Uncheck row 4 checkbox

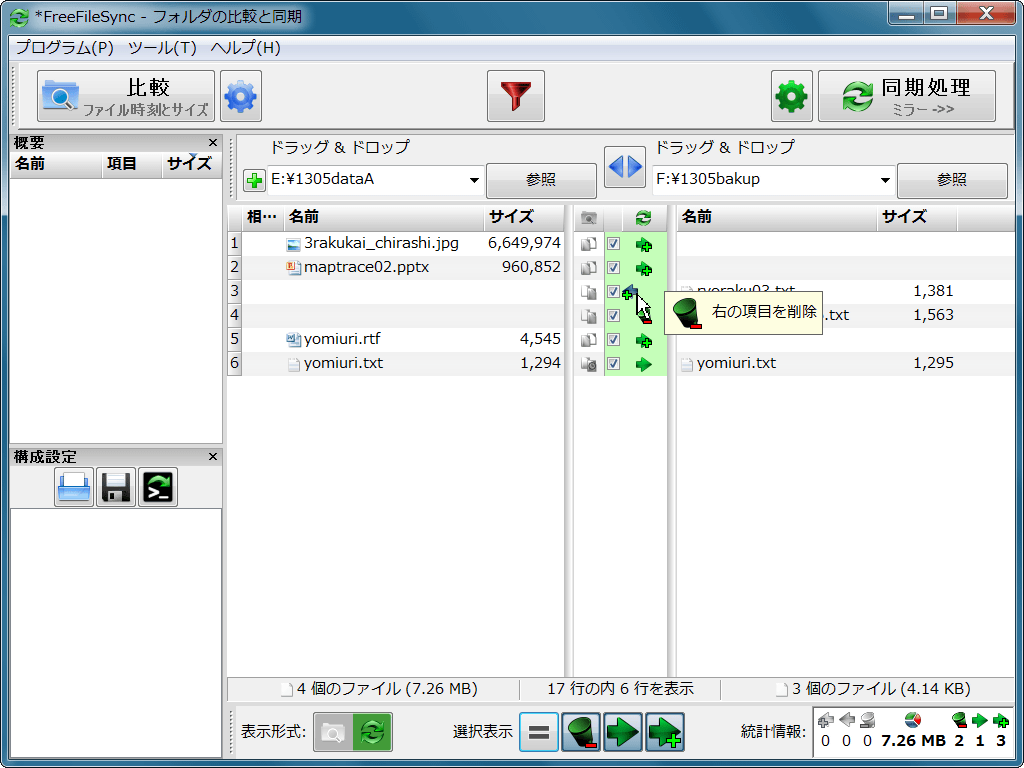613,315
